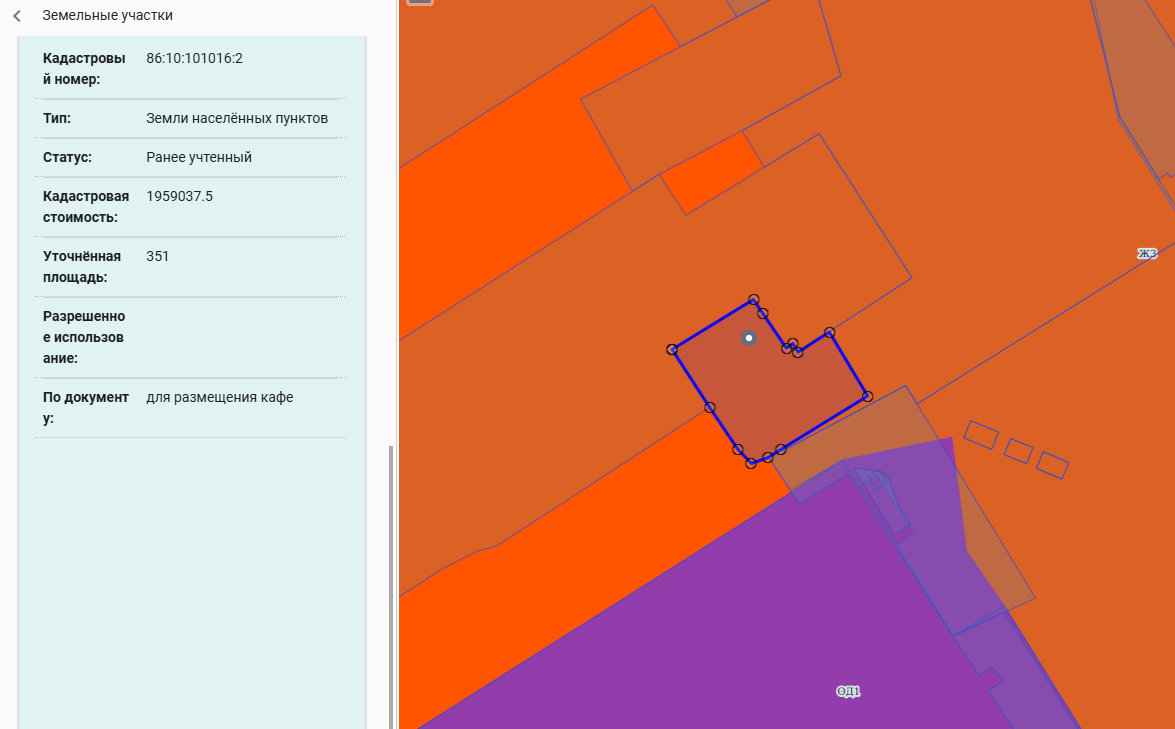Screen dimensions: 1175x729
Task: Click the type value Земли населённых пунктов
Action: coord(237,118)
